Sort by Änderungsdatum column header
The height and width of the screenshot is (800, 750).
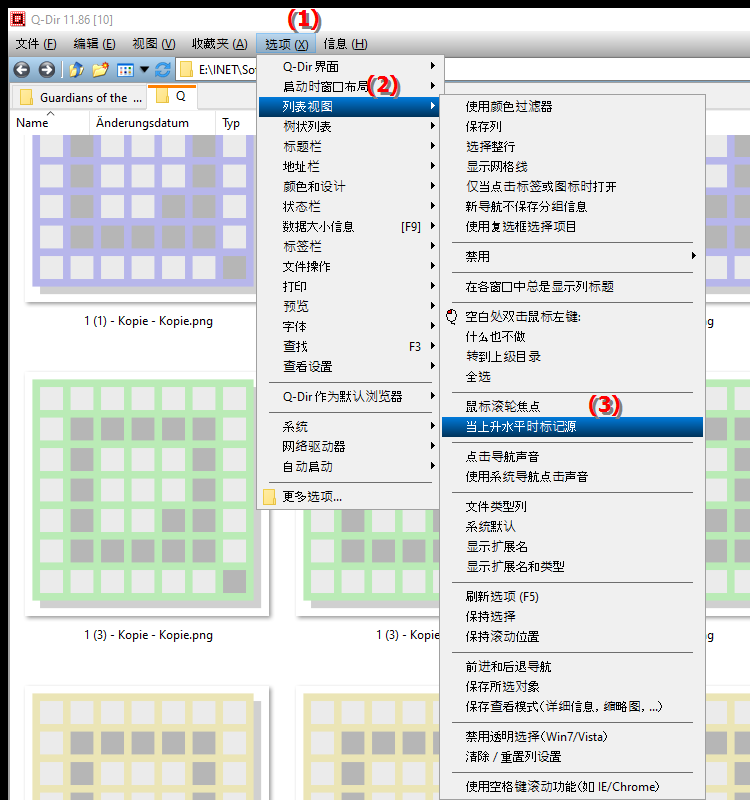click(152, 122)
